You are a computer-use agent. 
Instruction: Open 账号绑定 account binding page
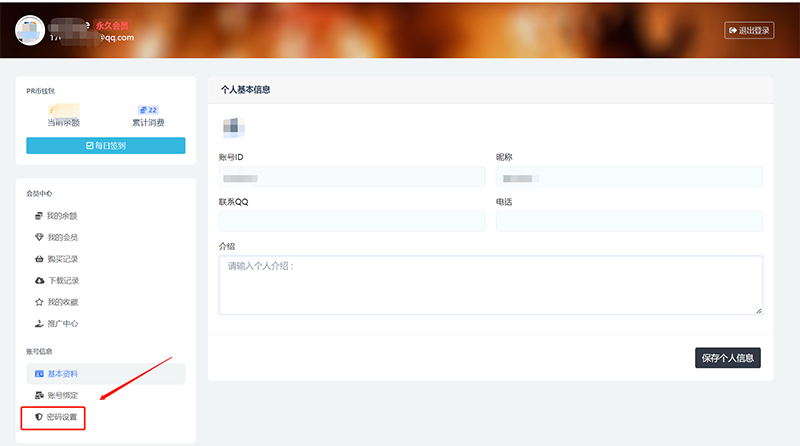(x=62, y=396)
